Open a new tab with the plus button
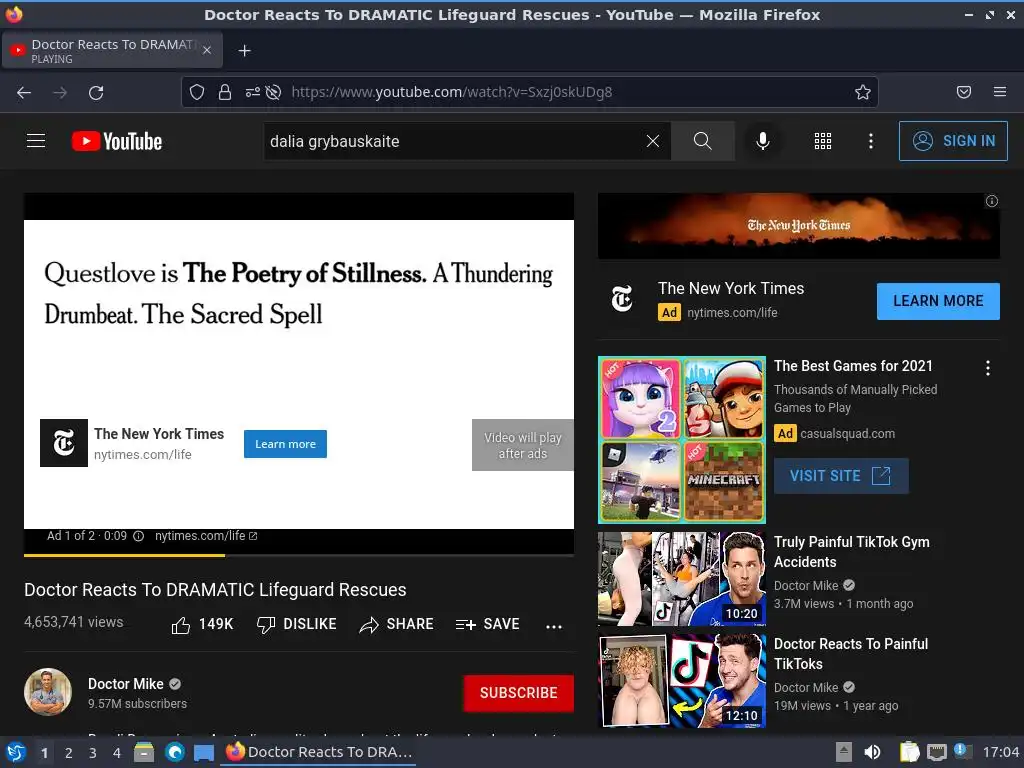This screenshot has height=768, width=1024. (x=244, y=50)
